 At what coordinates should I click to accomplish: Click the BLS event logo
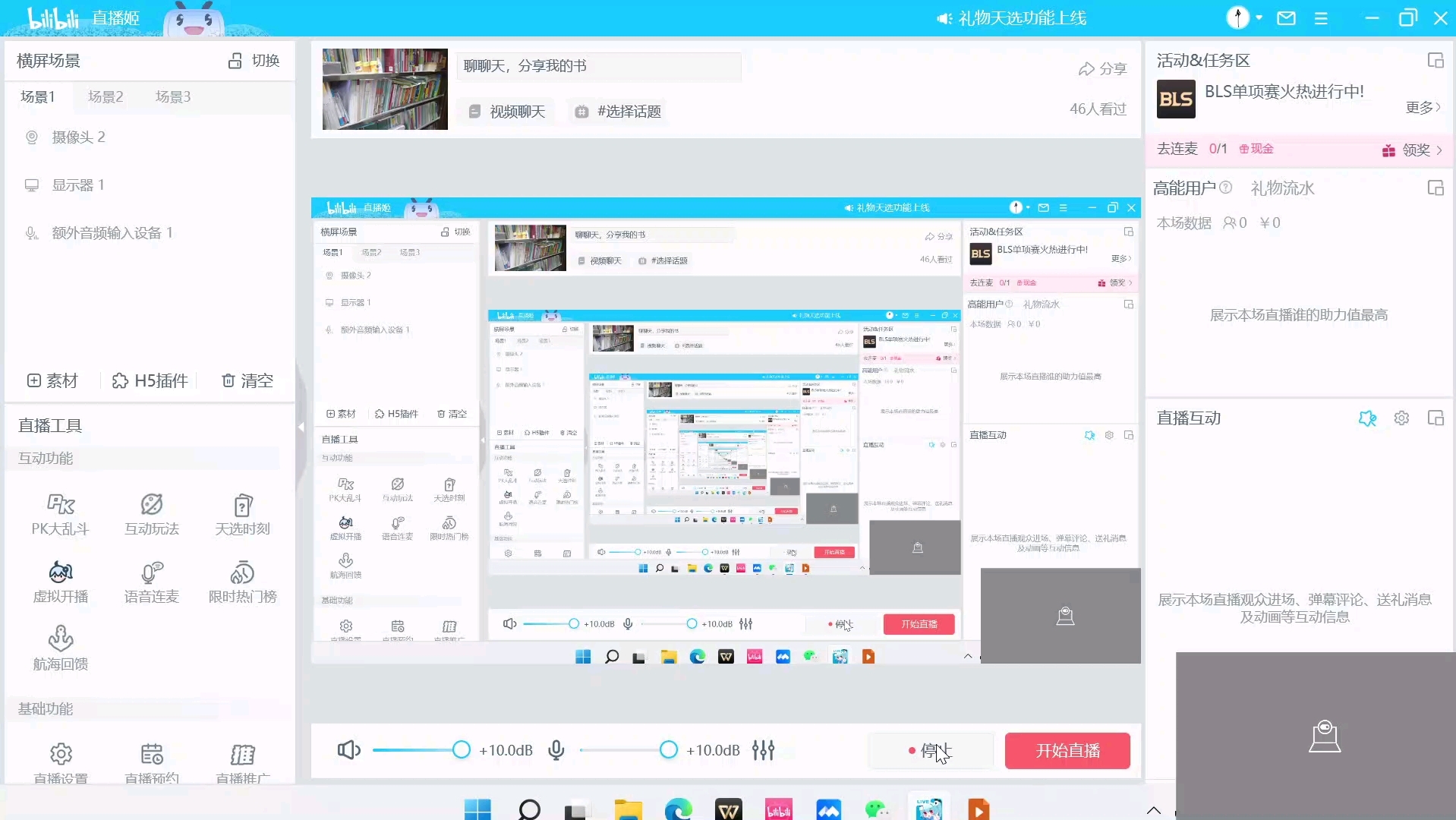(x=1176, y=99)
